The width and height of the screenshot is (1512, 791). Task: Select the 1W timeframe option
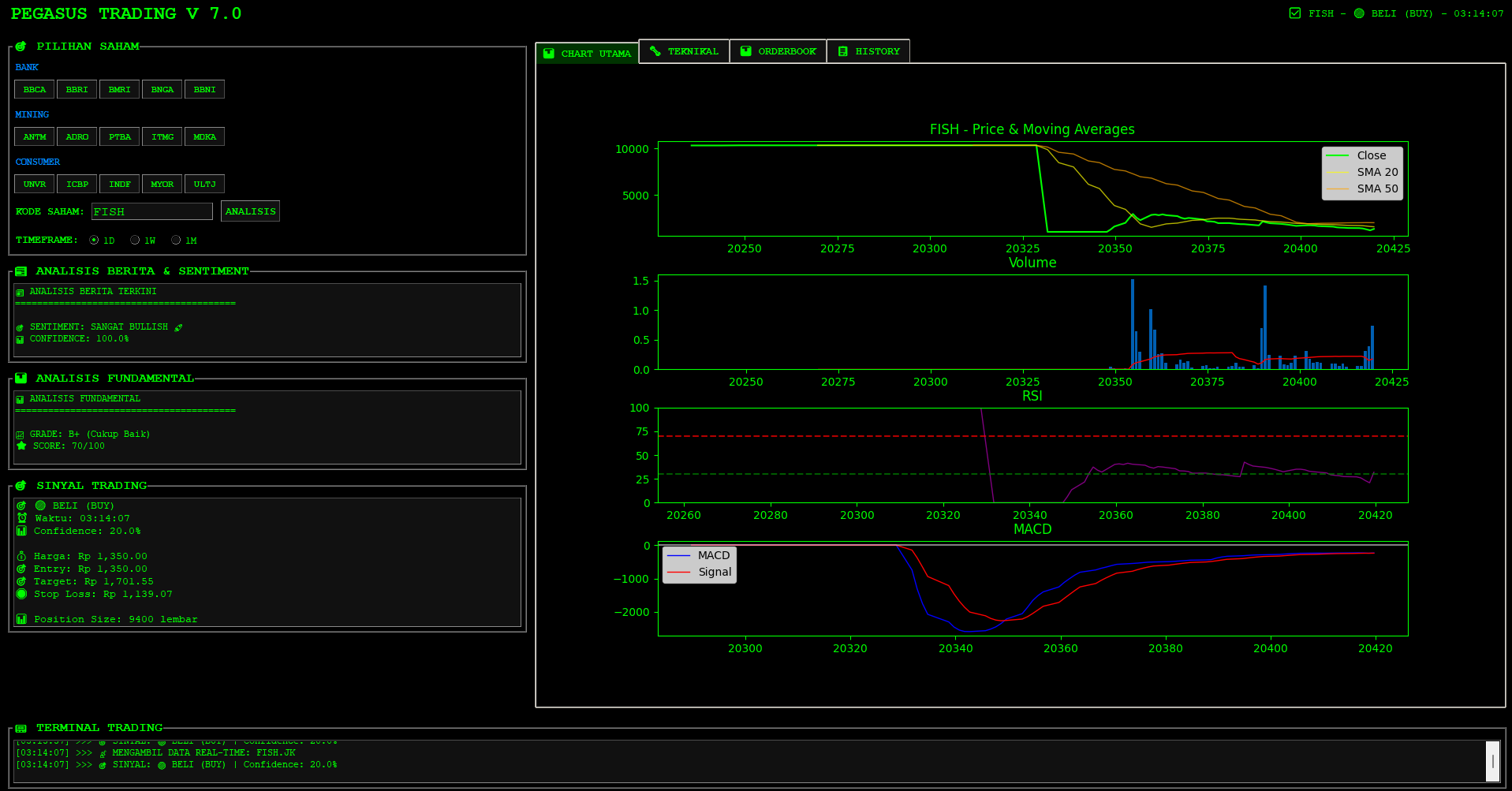(x=136, y=241)
